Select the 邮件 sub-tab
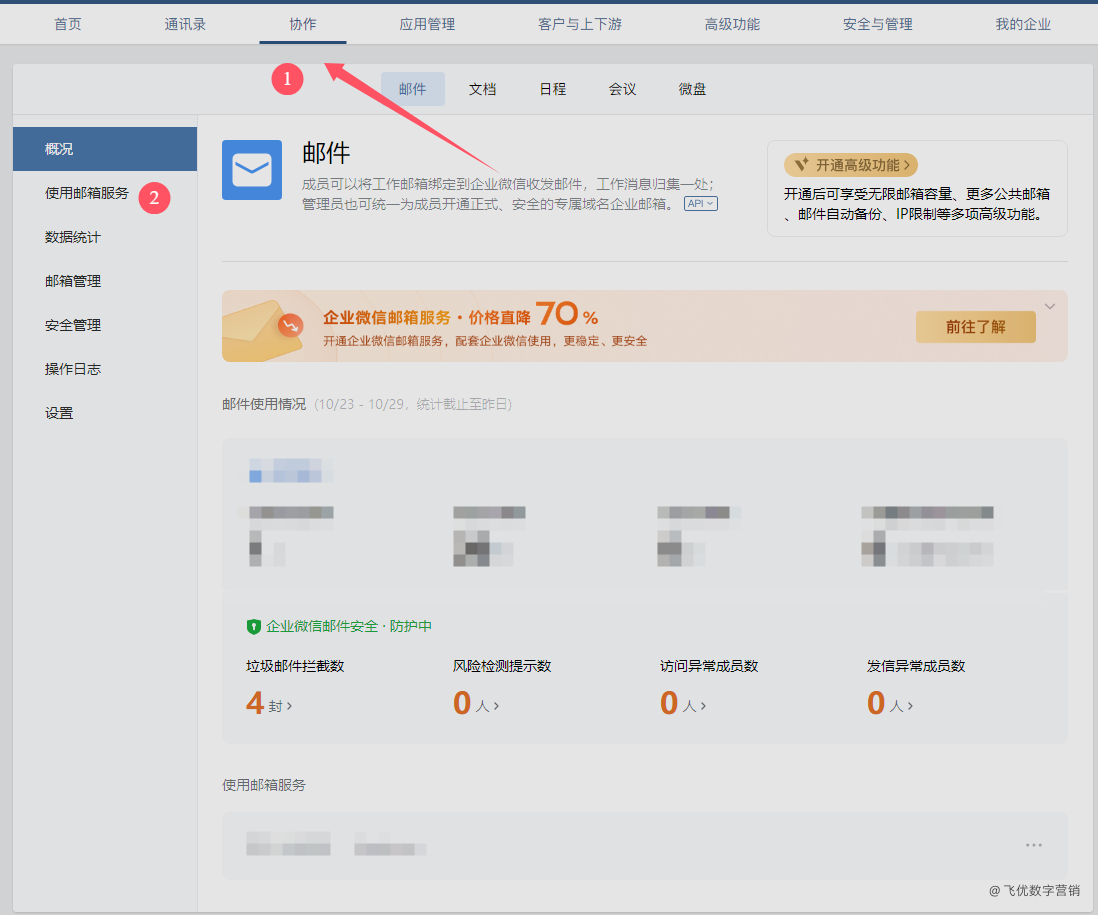1098x915 pixels. [x=412, y=89]
